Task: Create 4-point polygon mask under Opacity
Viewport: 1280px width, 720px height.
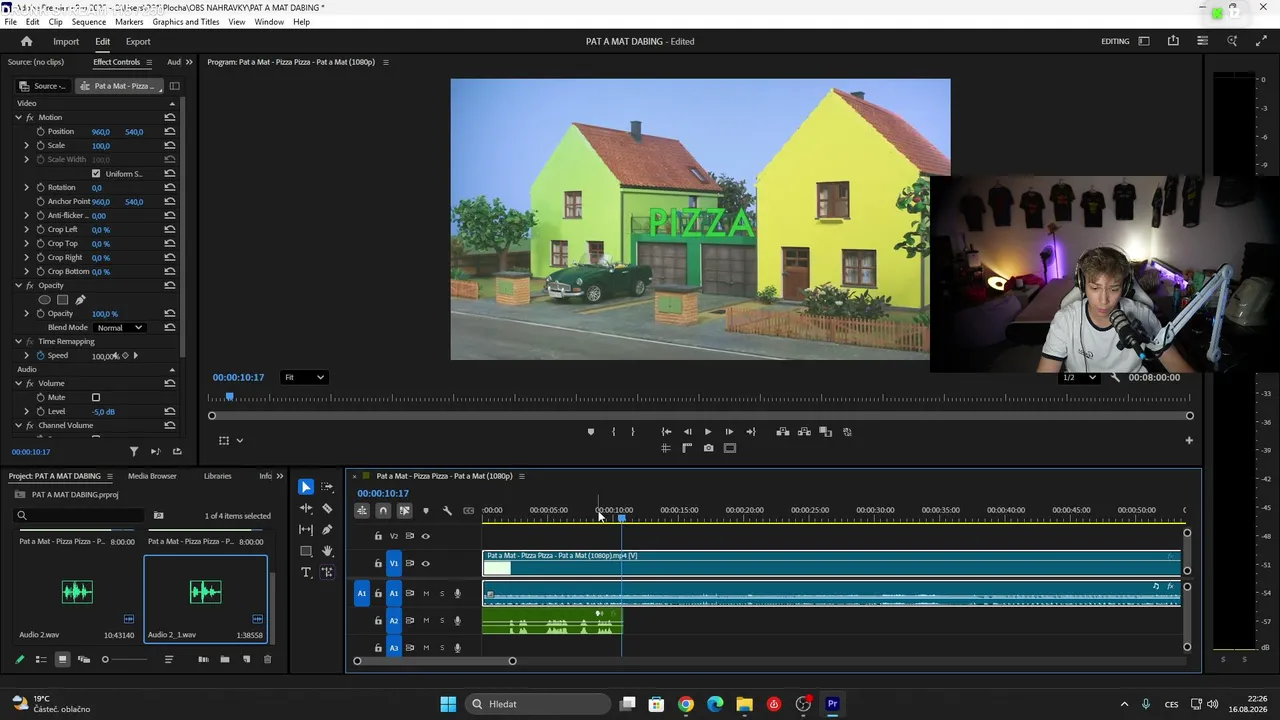Action: (x=62, y=300)
